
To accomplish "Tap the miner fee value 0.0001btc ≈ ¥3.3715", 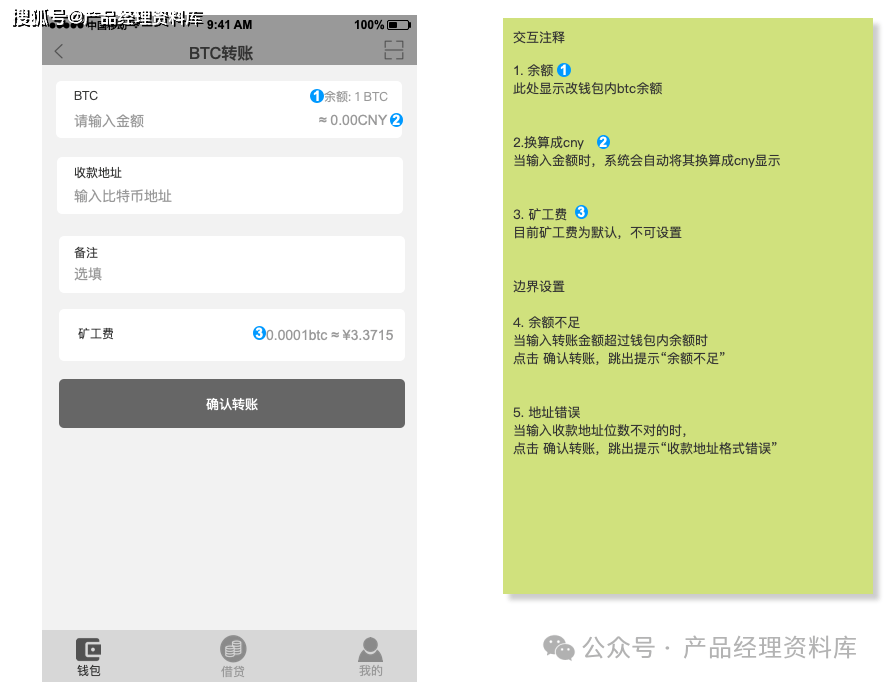I will 329,335.
